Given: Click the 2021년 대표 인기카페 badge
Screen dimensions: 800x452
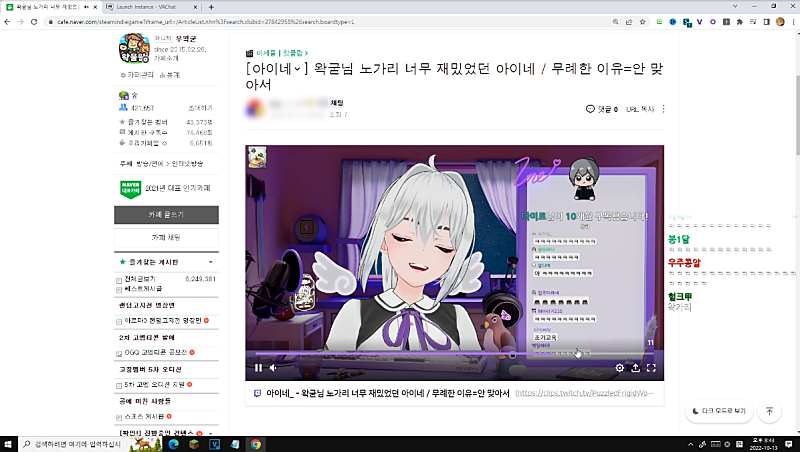Looking at the screenshot, I should (166, 188).
